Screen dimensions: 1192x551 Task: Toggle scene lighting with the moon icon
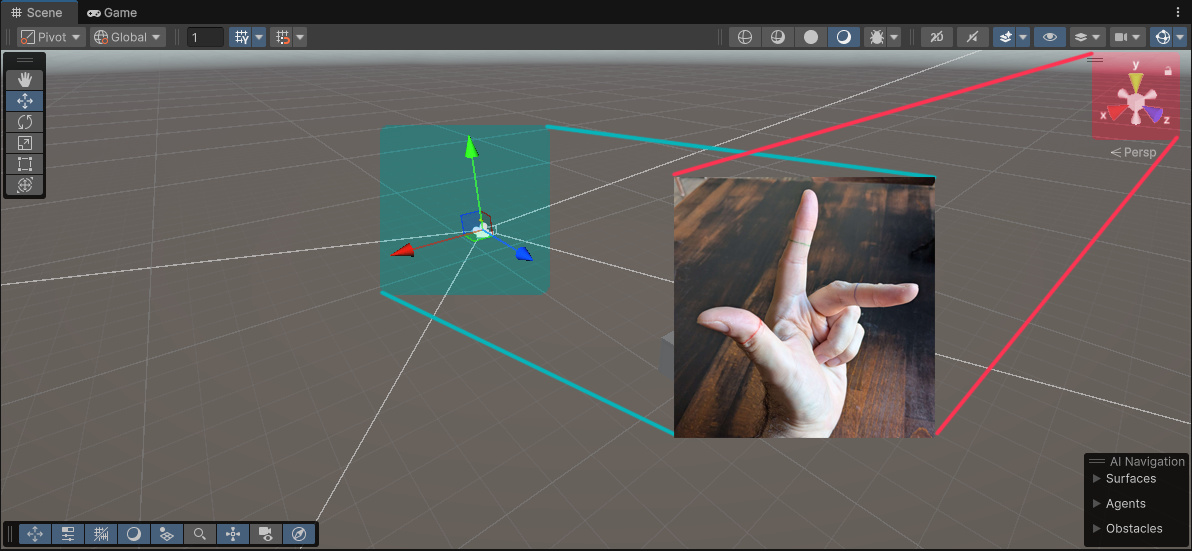point(844,37)
